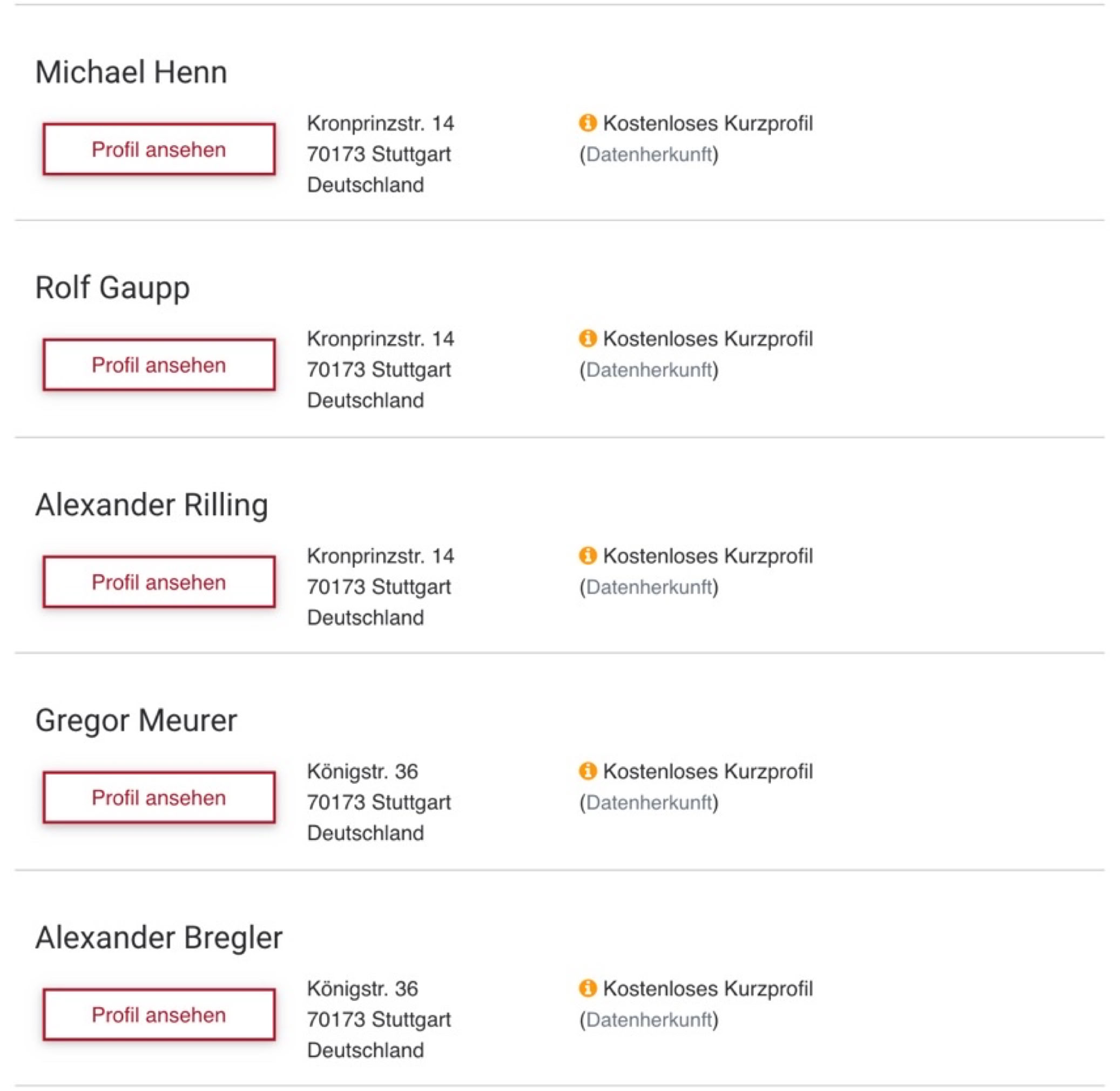
Task: View Michael Henn's profile via Profil ansehen
Action: [x=159, y=149]
